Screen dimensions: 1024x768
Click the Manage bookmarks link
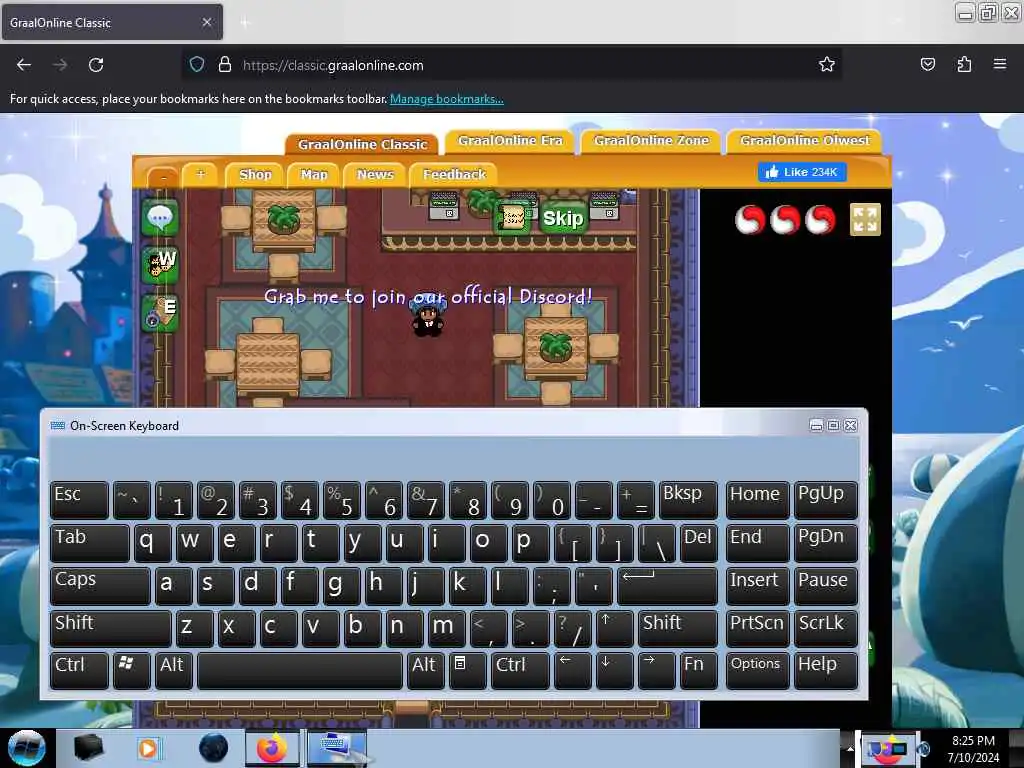pos(447,99)
